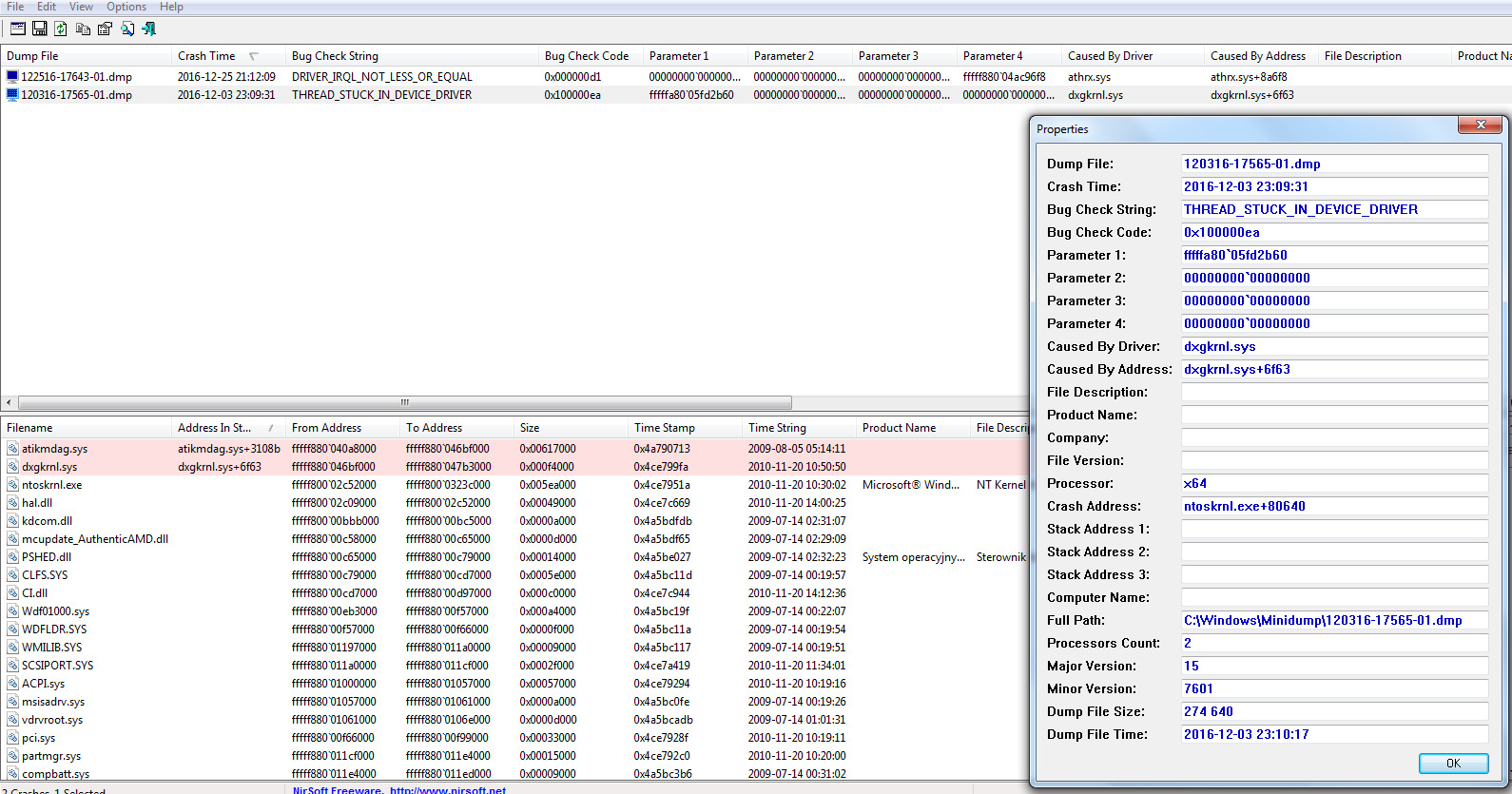The width and height of the screenshot is (1512, 794).
Task: Click the Refresh toolbar icon
Action: coord(61,29)
